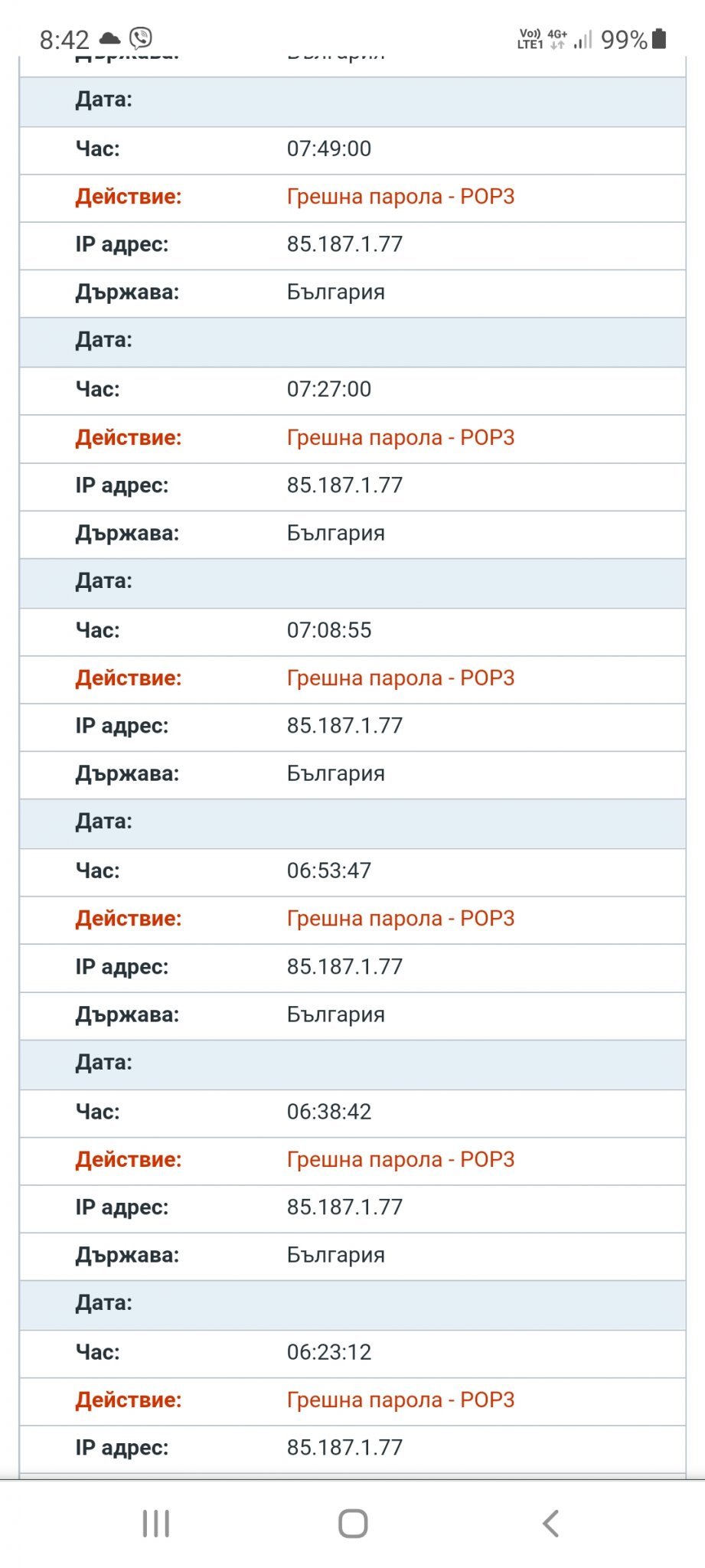Tap the 4G+ data indicator icon
The image size is (705, 1568).
coord(557,39)
